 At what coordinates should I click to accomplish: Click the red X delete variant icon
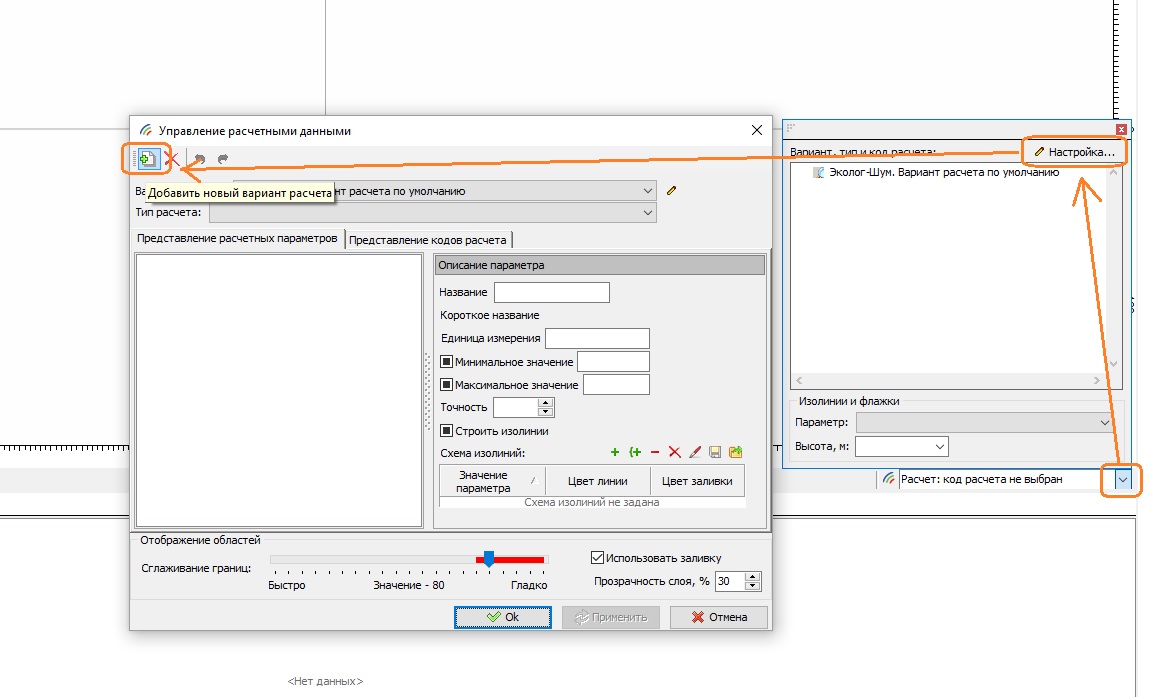coord(172,158)
